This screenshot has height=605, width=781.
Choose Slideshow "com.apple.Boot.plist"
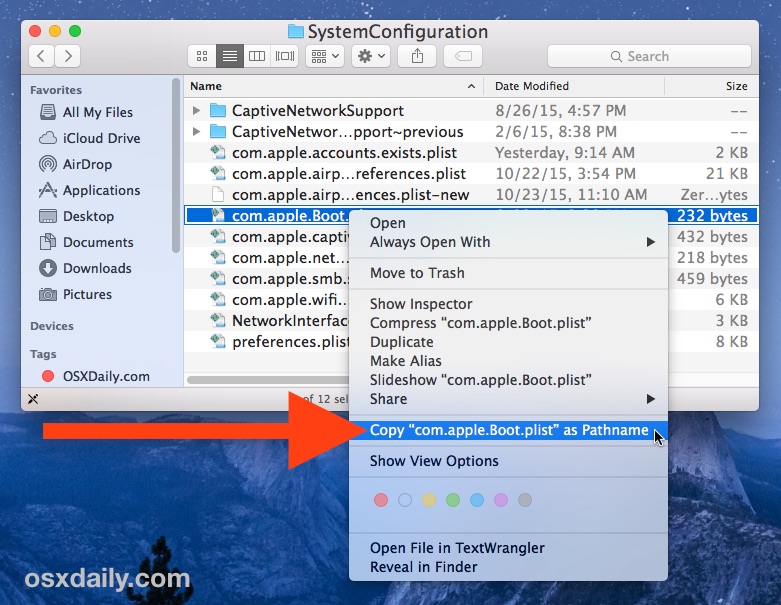tap(508, 380)
